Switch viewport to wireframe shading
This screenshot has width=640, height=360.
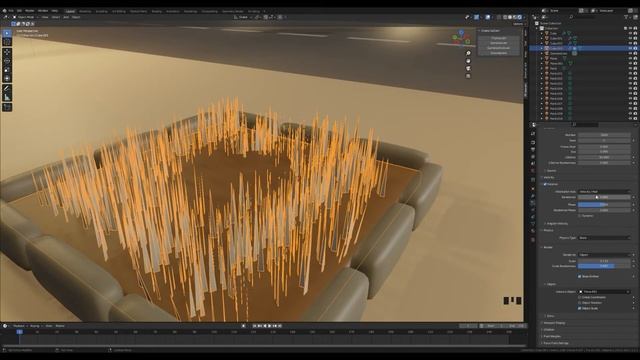(x=505, y=17)
